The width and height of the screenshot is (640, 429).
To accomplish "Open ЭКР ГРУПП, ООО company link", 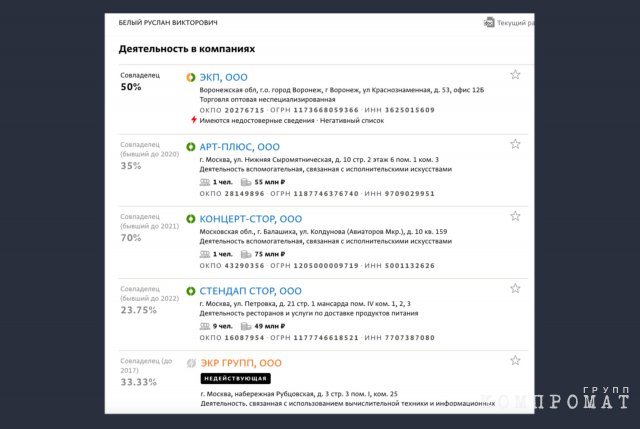I will [241, 363].
